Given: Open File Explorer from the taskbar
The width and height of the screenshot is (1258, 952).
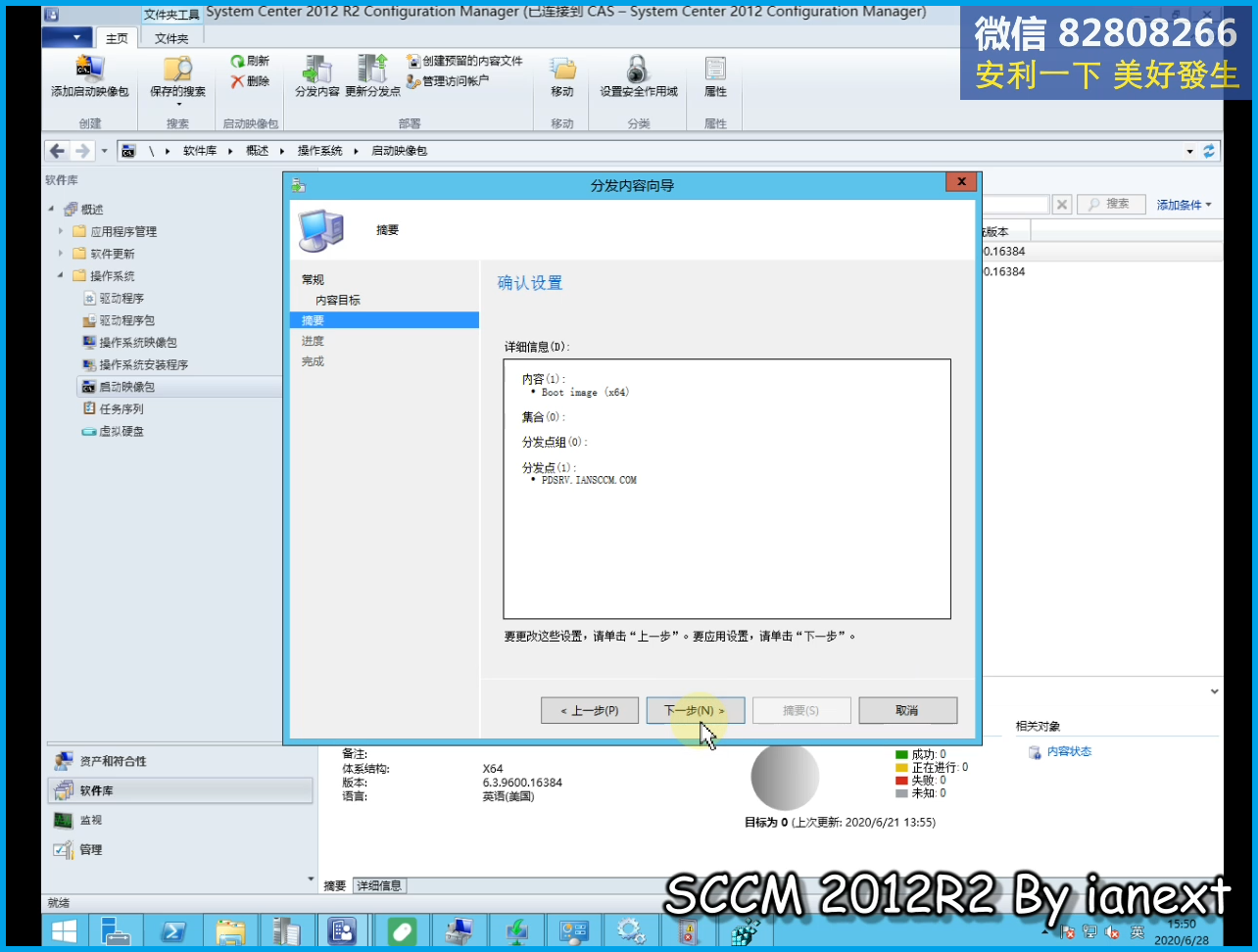Looking at the screenshot, I should 230,930.
